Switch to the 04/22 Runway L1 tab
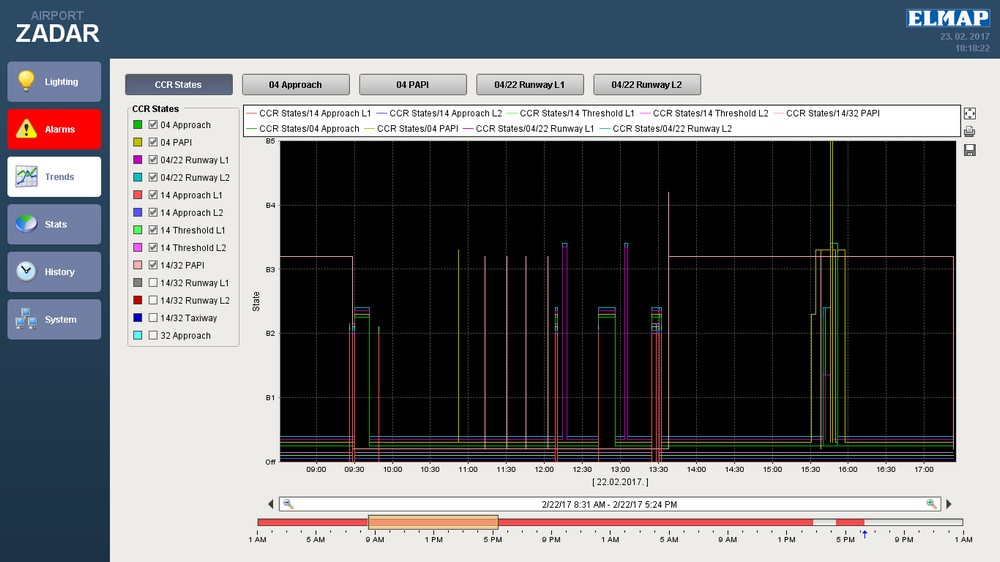 pyautogui.click(x=530, y=85)
